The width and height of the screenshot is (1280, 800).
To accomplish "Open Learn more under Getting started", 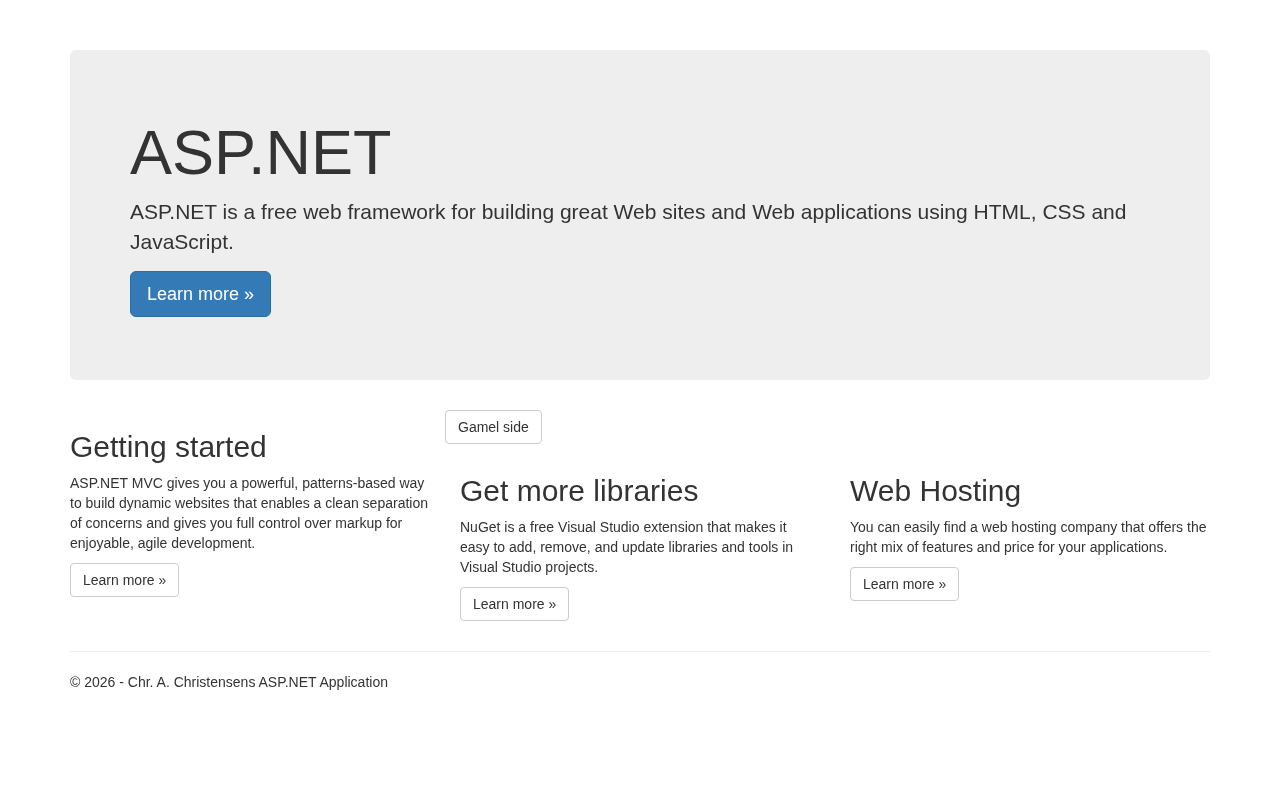I will (124, 580).
